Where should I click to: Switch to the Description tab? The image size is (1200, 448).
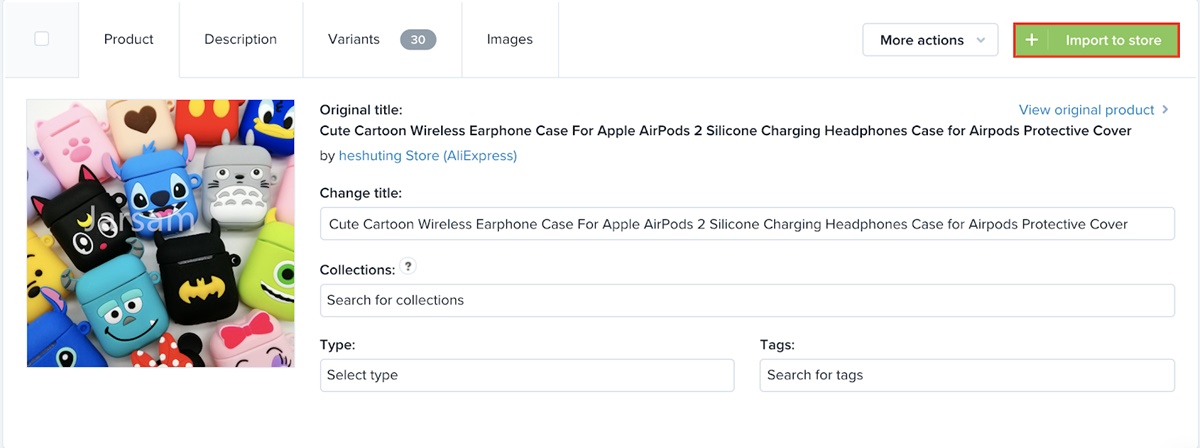240,40
